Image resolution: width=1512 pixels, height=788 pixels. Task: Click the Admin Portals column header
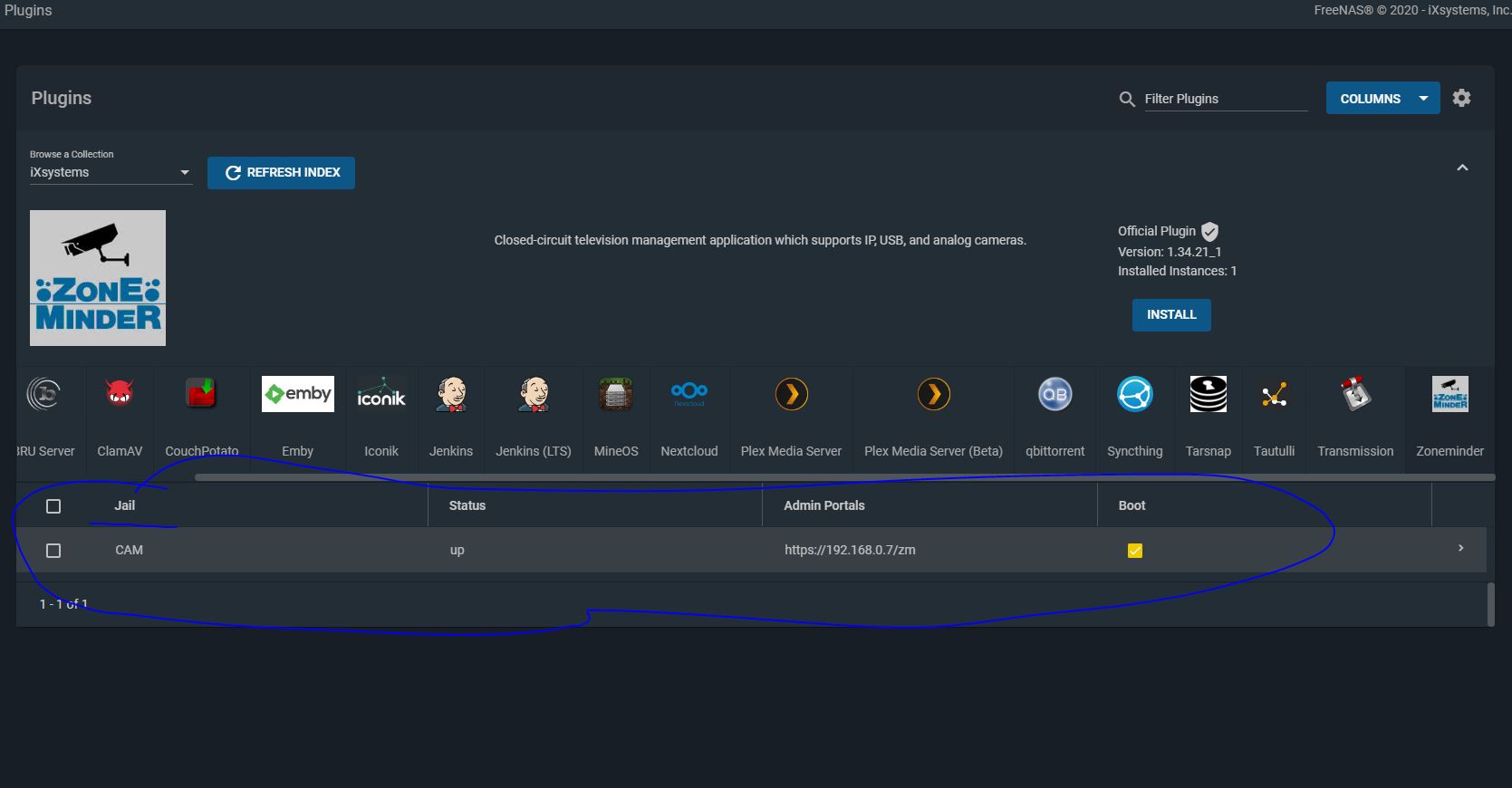[x=824, y=505]
